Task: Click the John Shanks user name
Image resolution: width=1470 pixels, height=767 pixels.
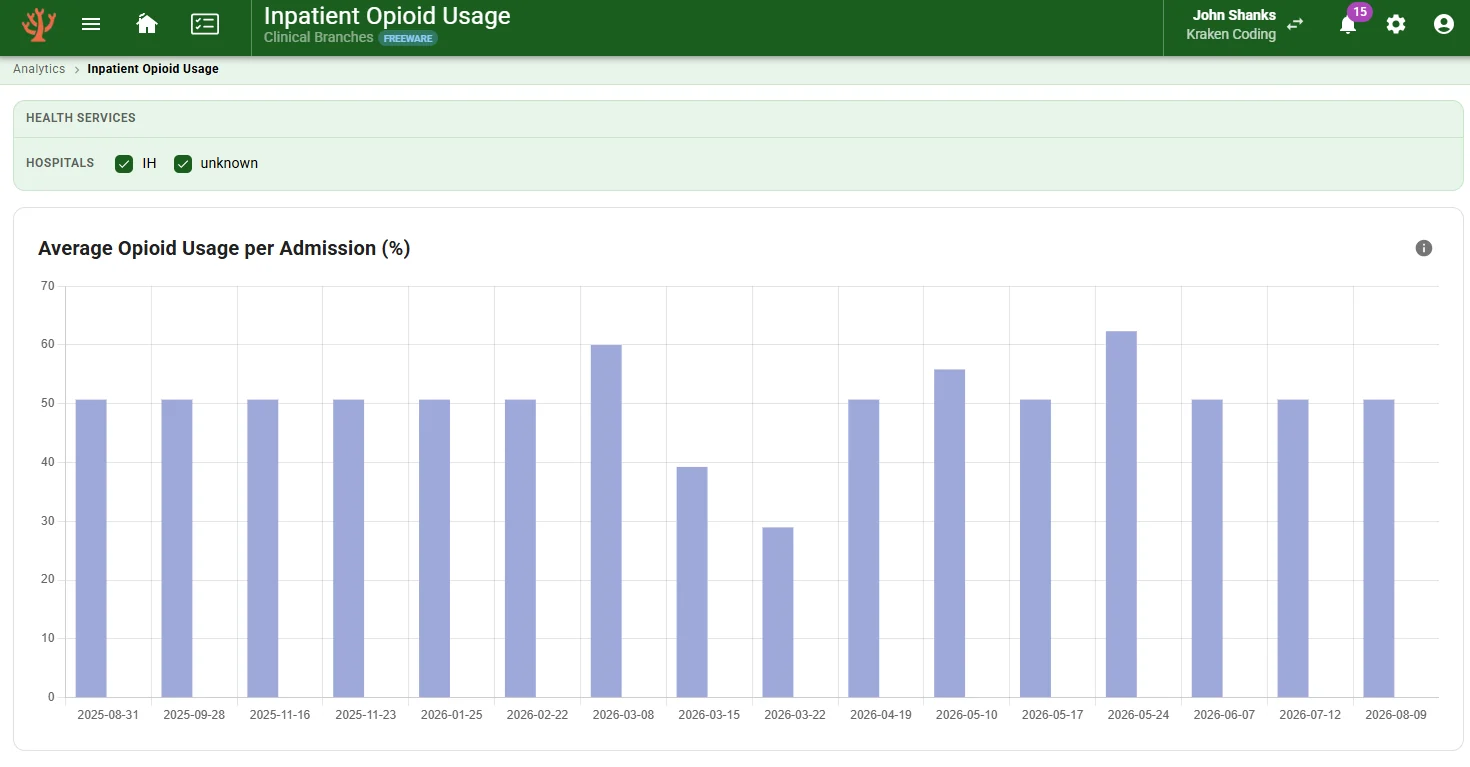Action: (x=1234, y=15)
